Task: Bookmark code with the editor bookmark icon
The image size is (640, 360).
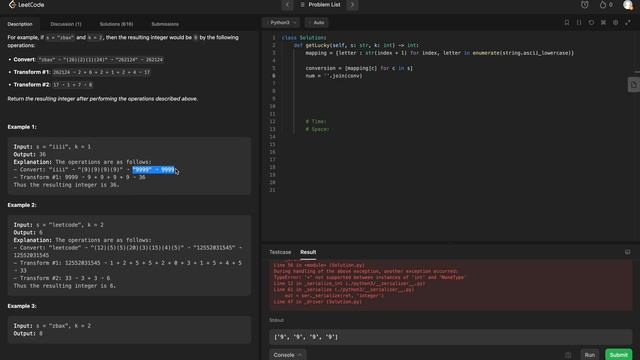Action: tap(567, 22)
